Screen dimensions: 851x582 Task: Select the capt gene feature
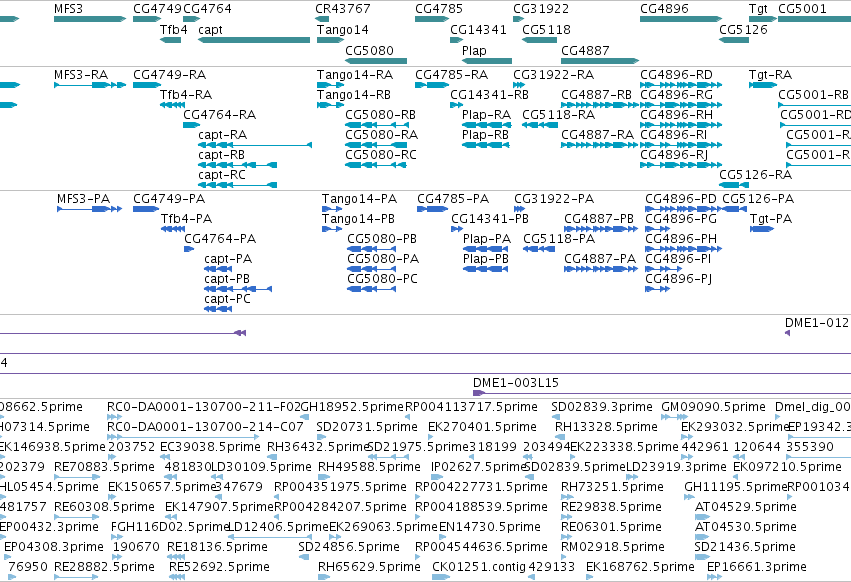point(254,40)
